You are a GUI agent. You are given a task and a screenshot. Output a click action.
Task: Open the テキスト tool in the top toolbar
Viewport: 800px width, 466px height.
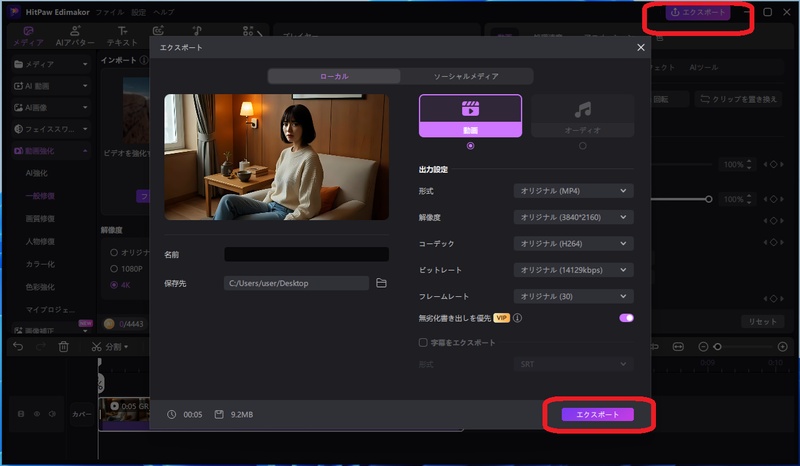tap(122, 35)
